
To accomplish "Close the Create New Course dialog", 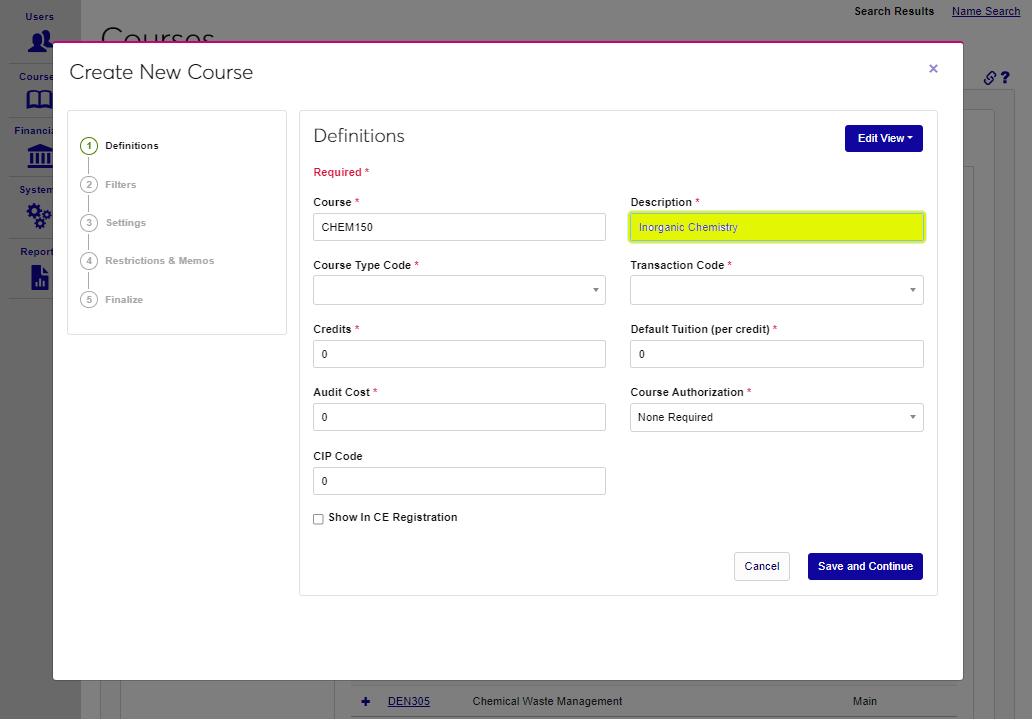I will (x=933, y=69).
